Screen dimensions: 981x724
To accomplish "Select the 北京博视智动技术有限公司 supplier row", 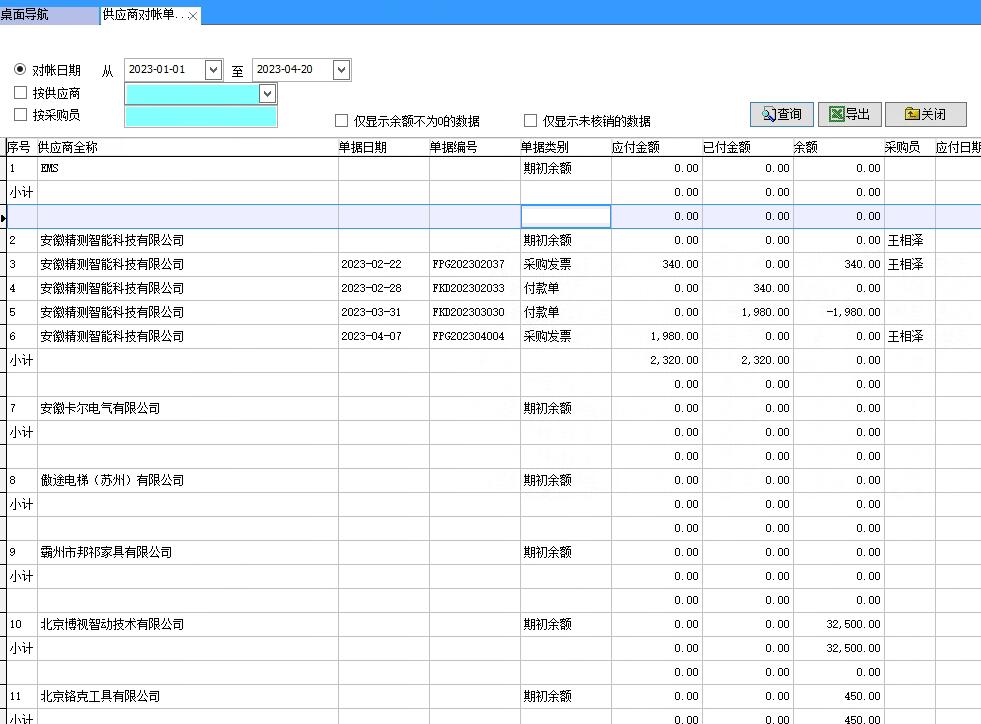I will 112,624.
